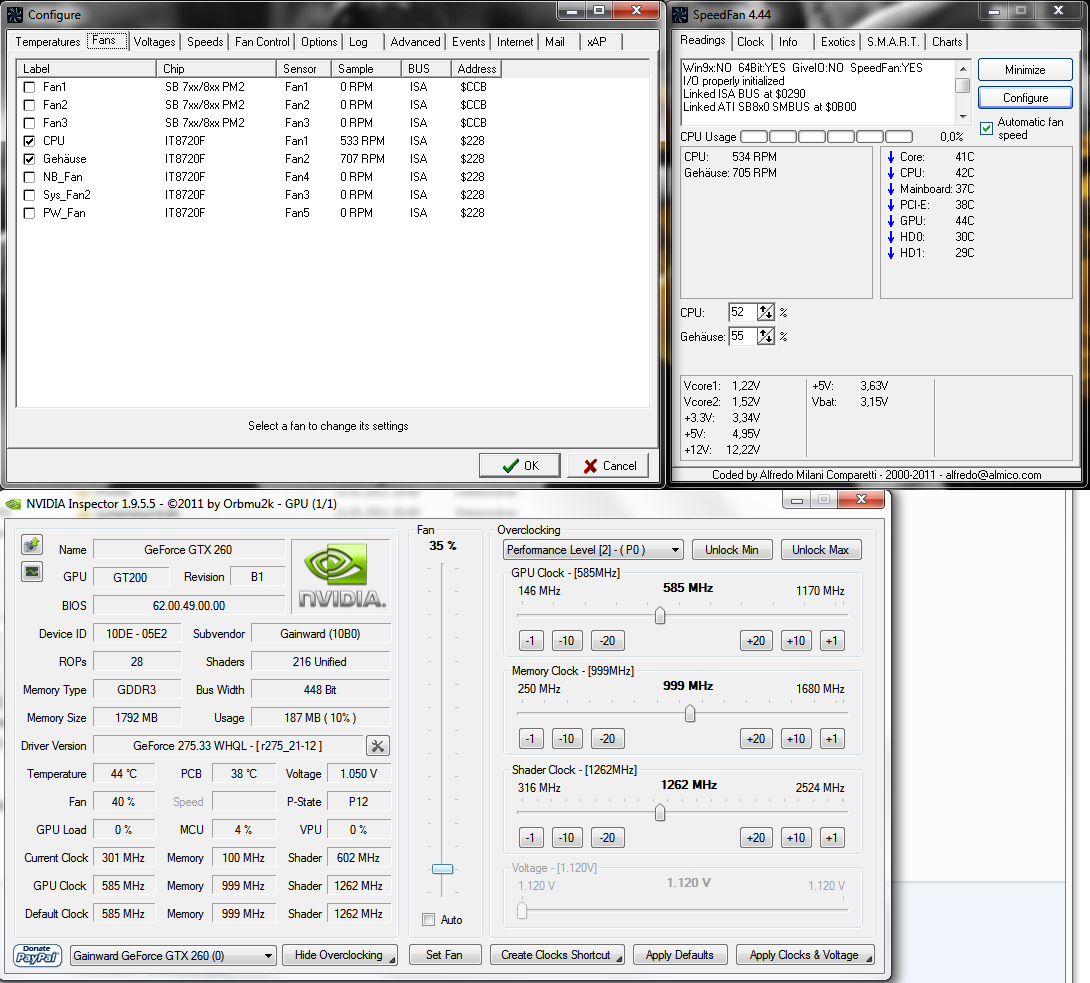Viewport: 1090px width, 983px height.
Task: Check the PW_Fan checkbox
Action: [29, 213]
